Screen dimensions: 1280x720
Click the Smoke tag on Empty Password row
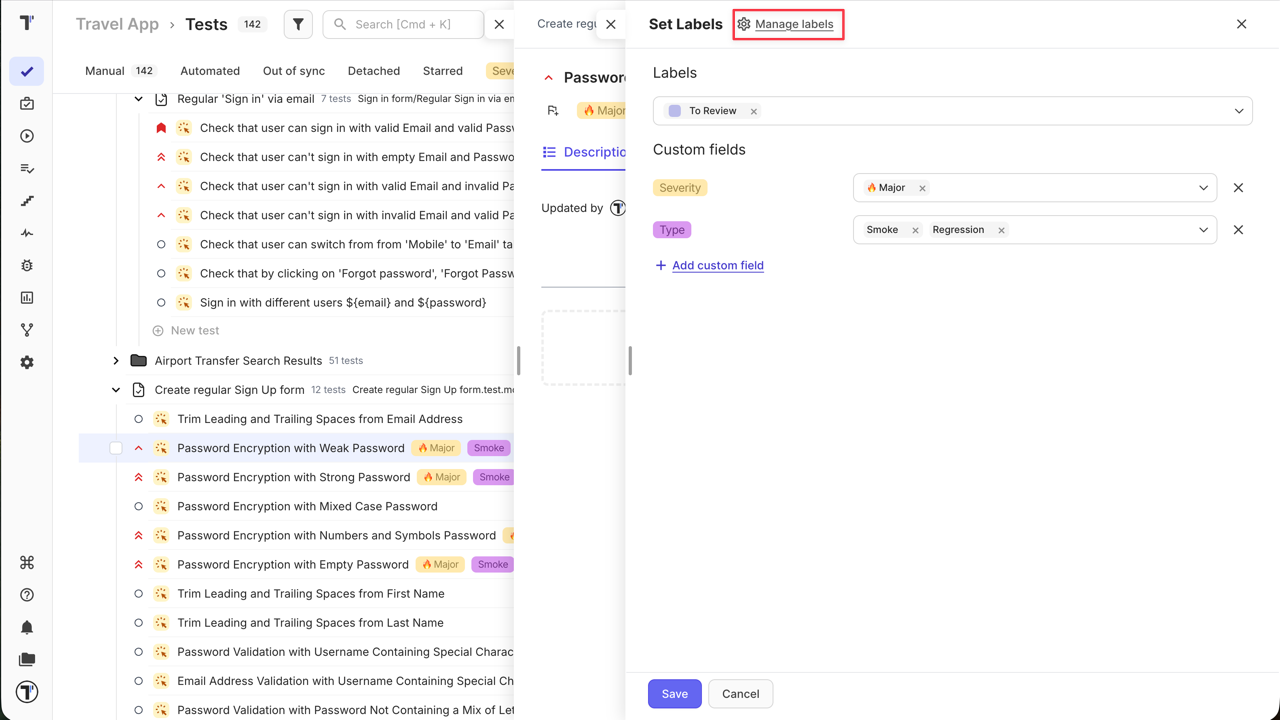pos(493,564)
